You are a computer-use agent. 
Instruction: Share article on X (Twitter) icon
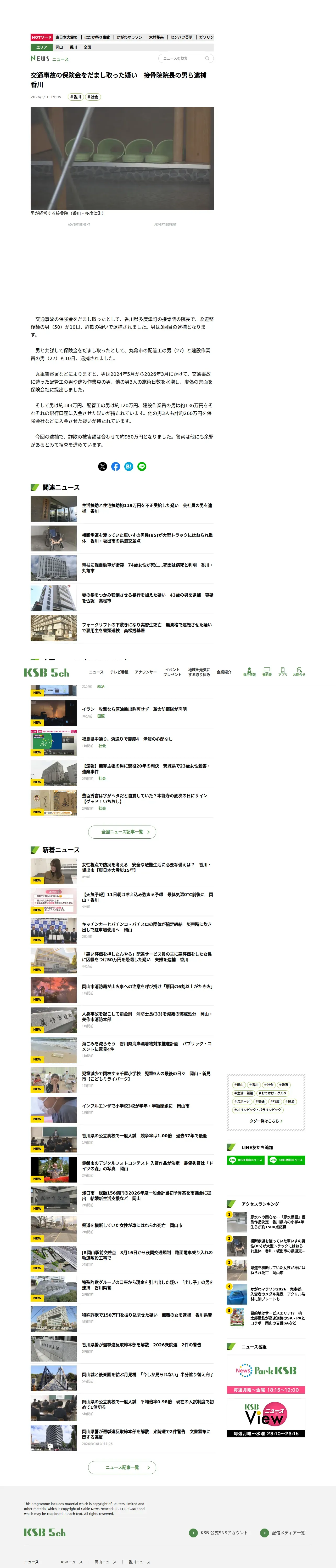pyautogui.click(x=102, y=466)
